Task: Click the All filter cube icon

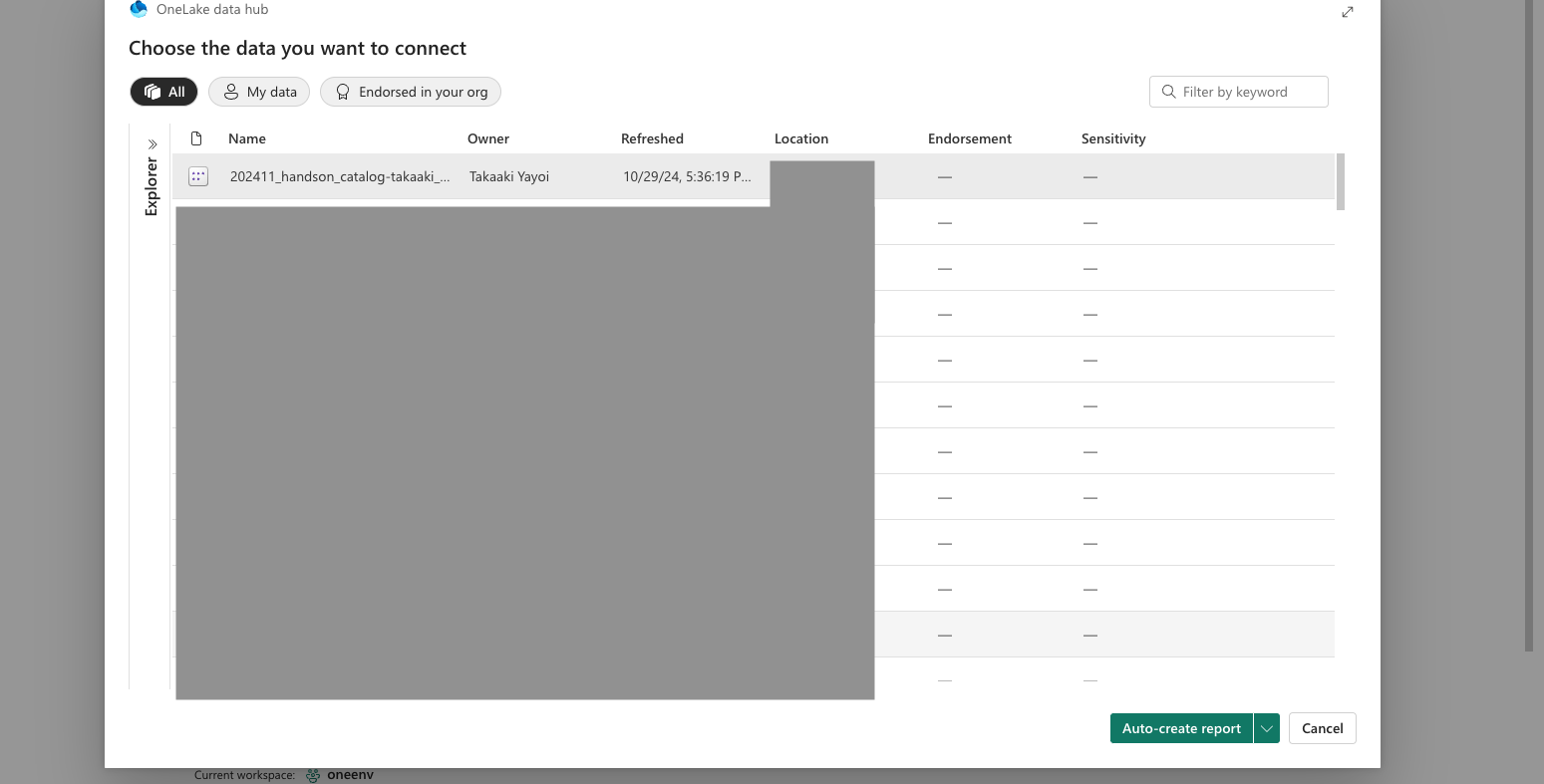Action: pyautogui.click(x=153, y=92)
